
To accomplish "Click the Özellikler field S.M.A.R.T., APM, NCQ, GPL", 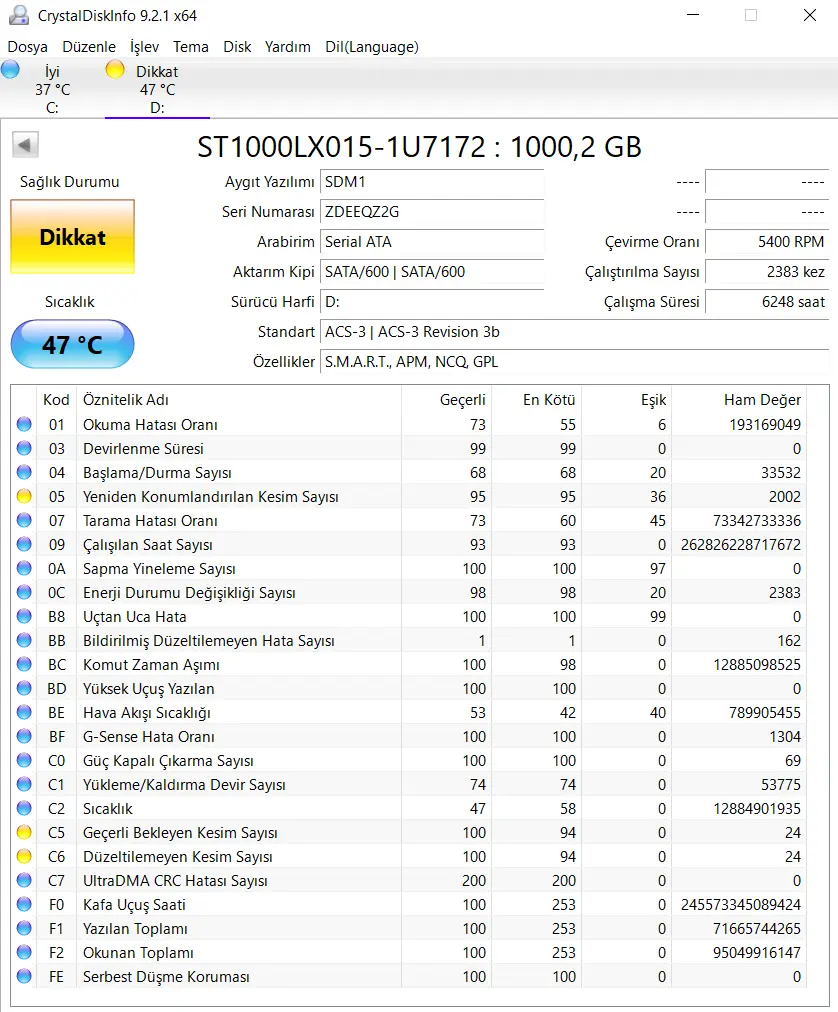I will point(574,362).
